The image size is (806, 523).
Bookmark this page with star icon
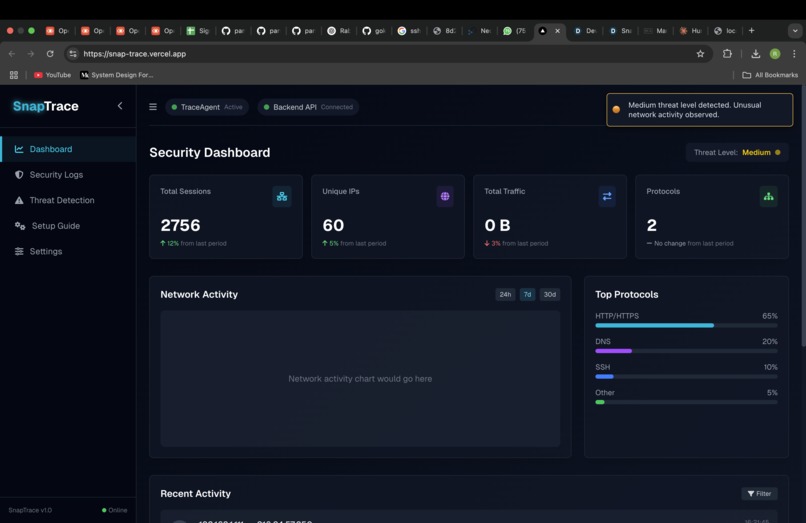click(x=700, y=53)
